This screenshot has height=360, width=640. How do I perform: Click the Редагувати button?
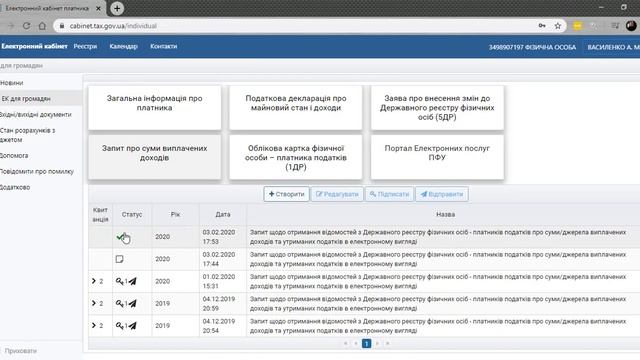pyautogui.click(x=337, y=194)
